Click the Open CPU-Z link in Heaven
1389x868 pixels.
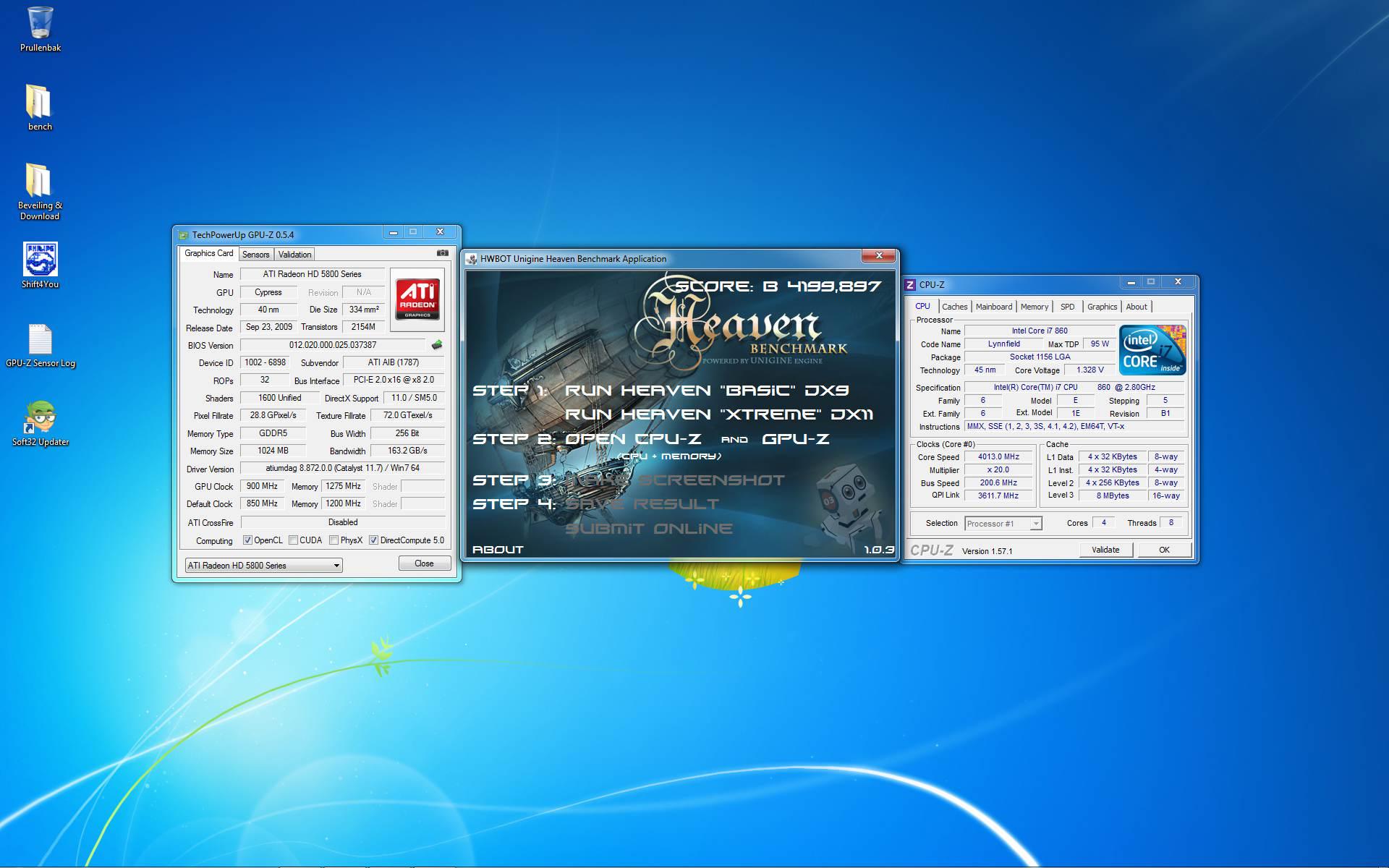tap(633, 439)
